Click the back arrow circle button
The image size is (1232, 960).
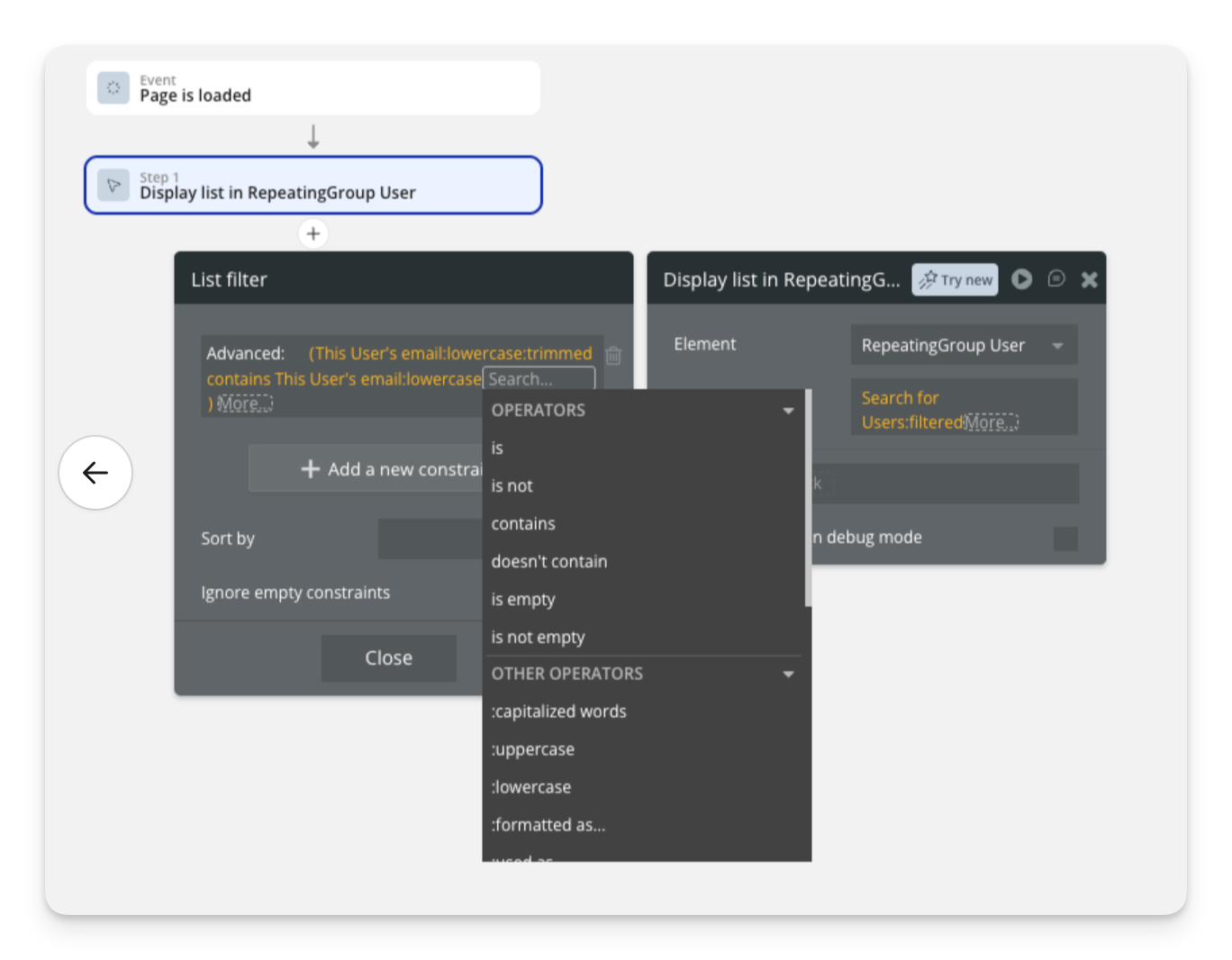click(x=95, y=473)
